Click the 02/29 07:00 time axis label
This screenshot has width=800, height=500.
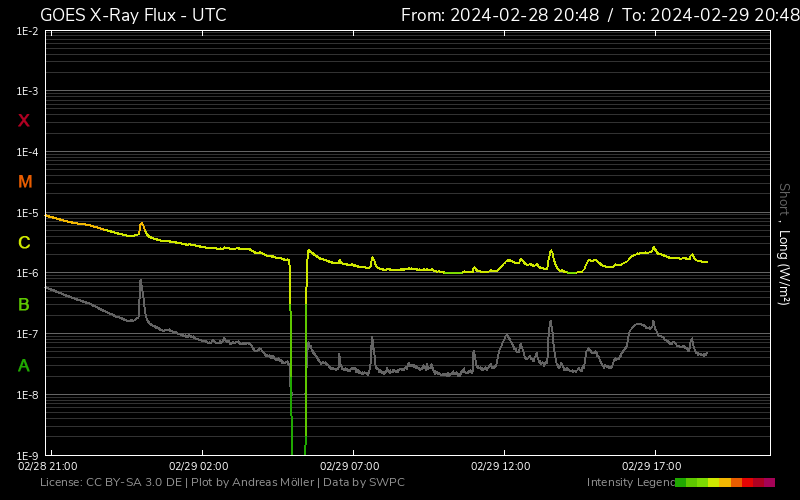349,466
